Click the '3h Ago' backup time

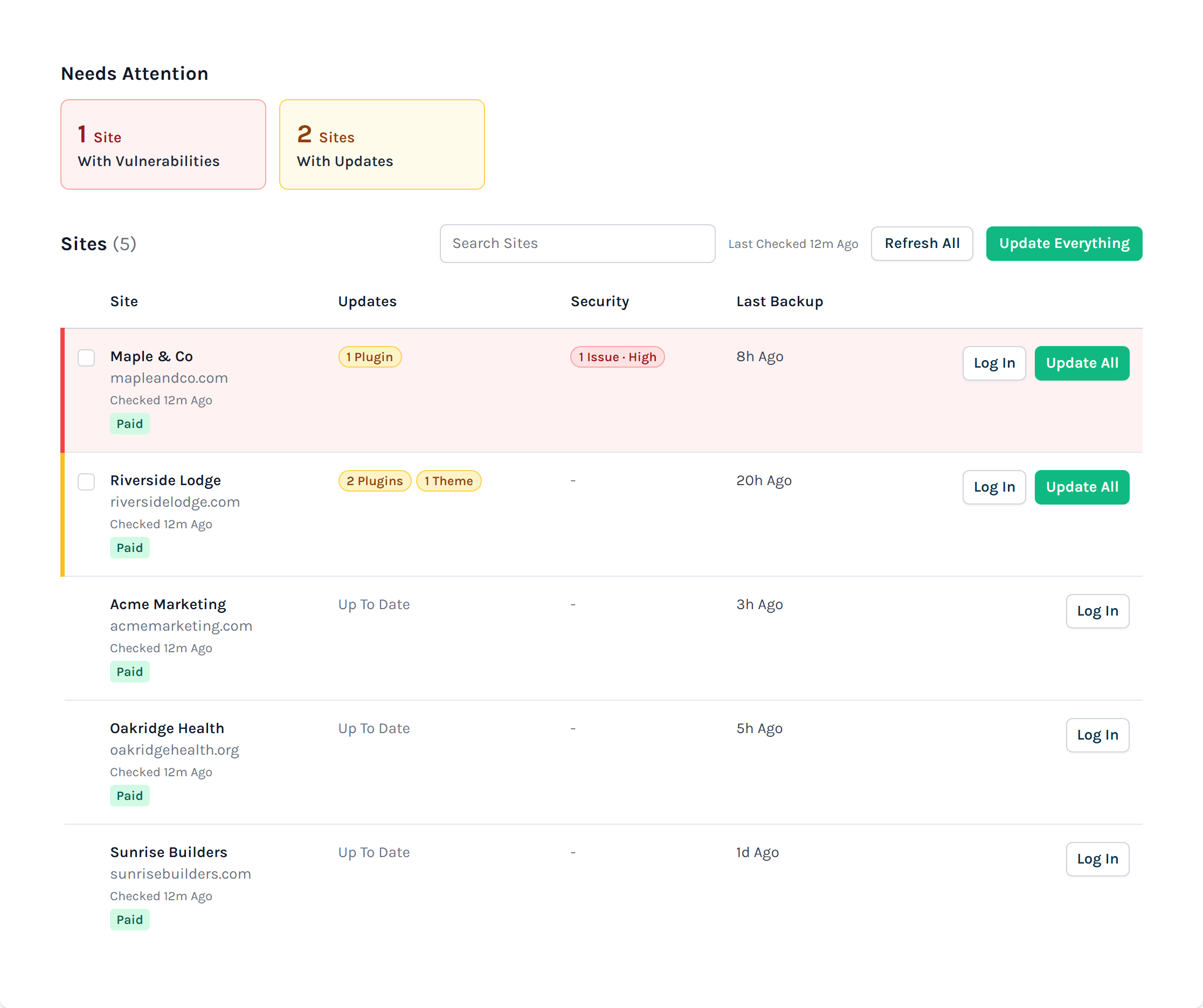click(x=759, y=605)
